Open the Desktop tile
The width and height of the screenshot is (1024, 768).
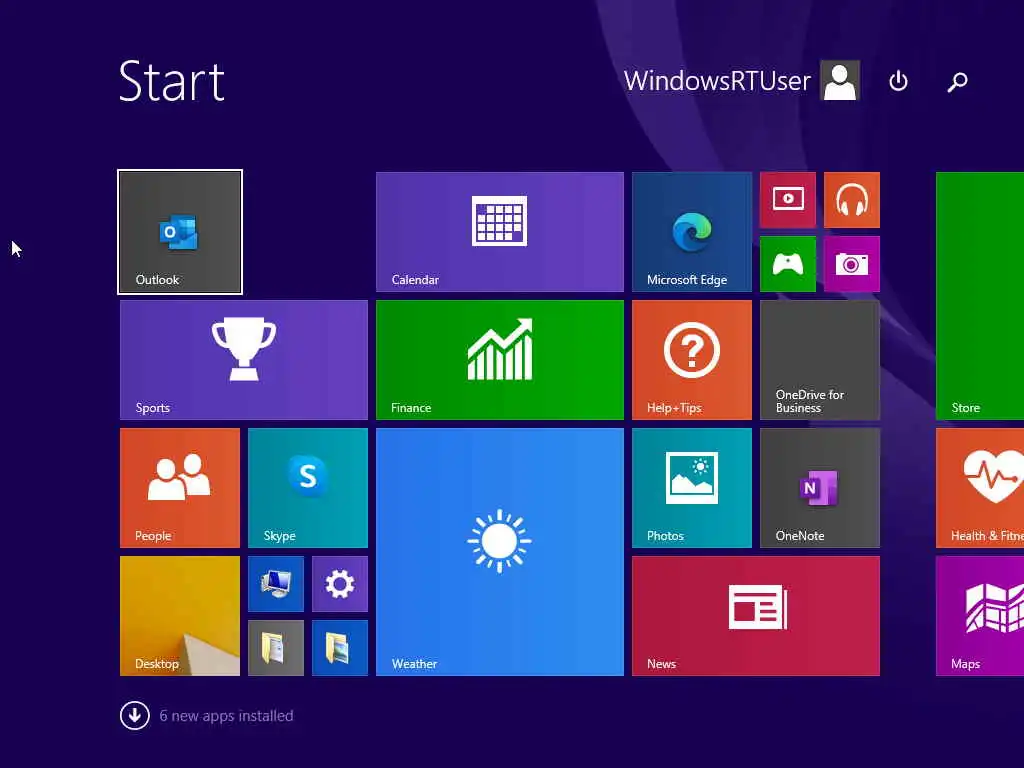pos(180,616)
